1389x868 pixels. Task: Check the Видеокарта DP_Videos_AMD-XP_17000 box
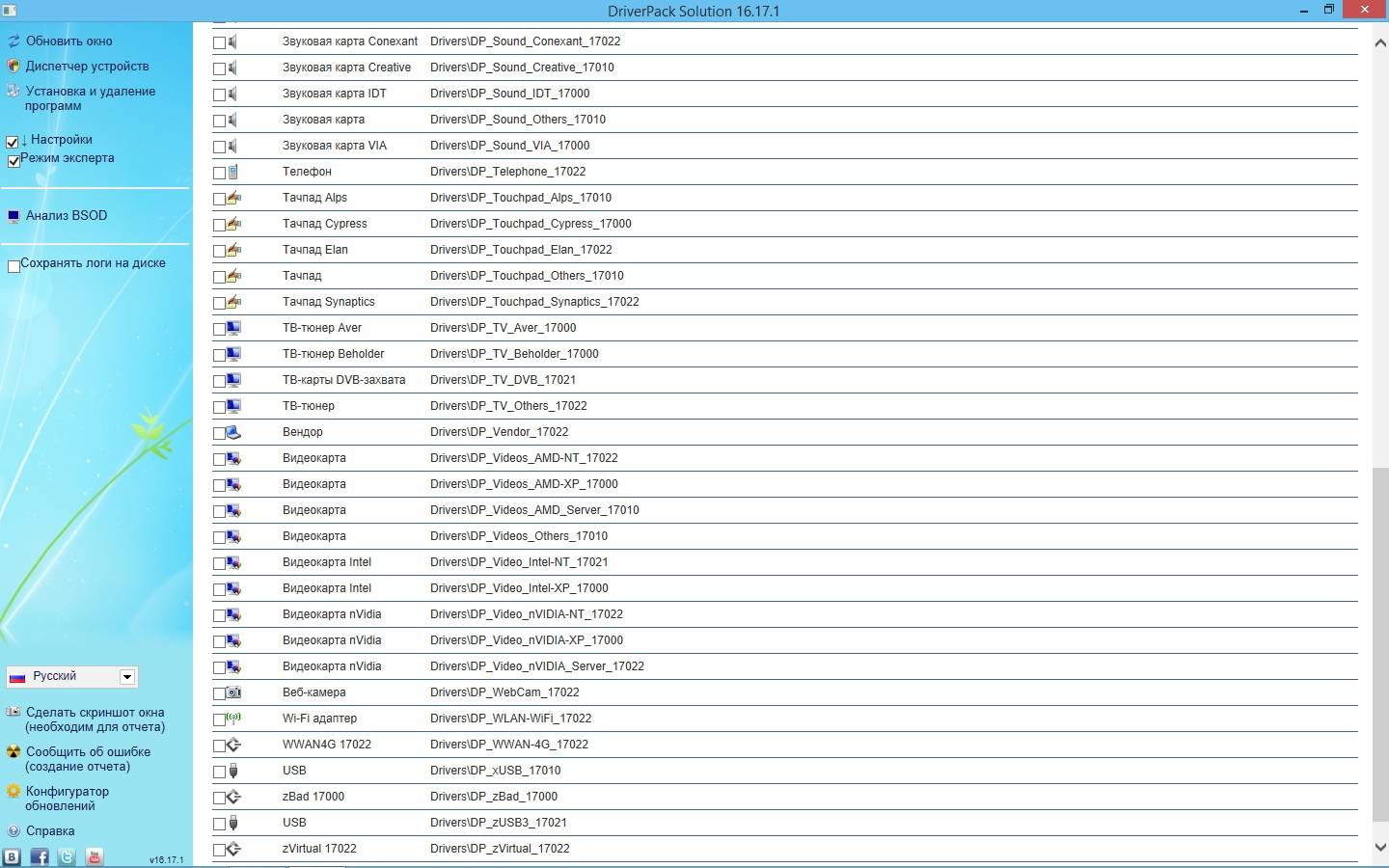coord(219,485)
